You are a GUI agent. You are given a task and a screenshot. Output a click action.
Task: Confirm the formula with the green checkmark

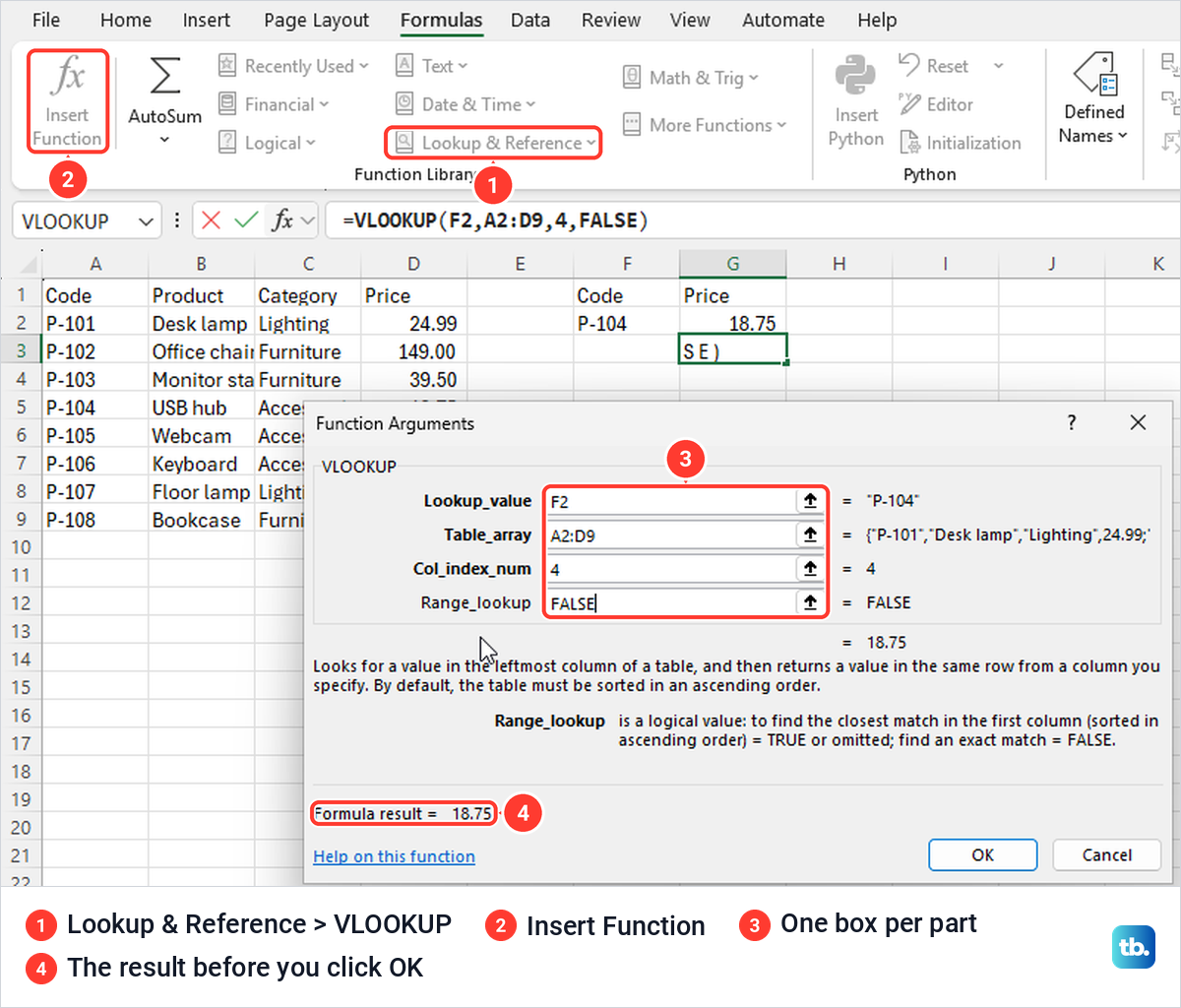click(x=246, y=220)
